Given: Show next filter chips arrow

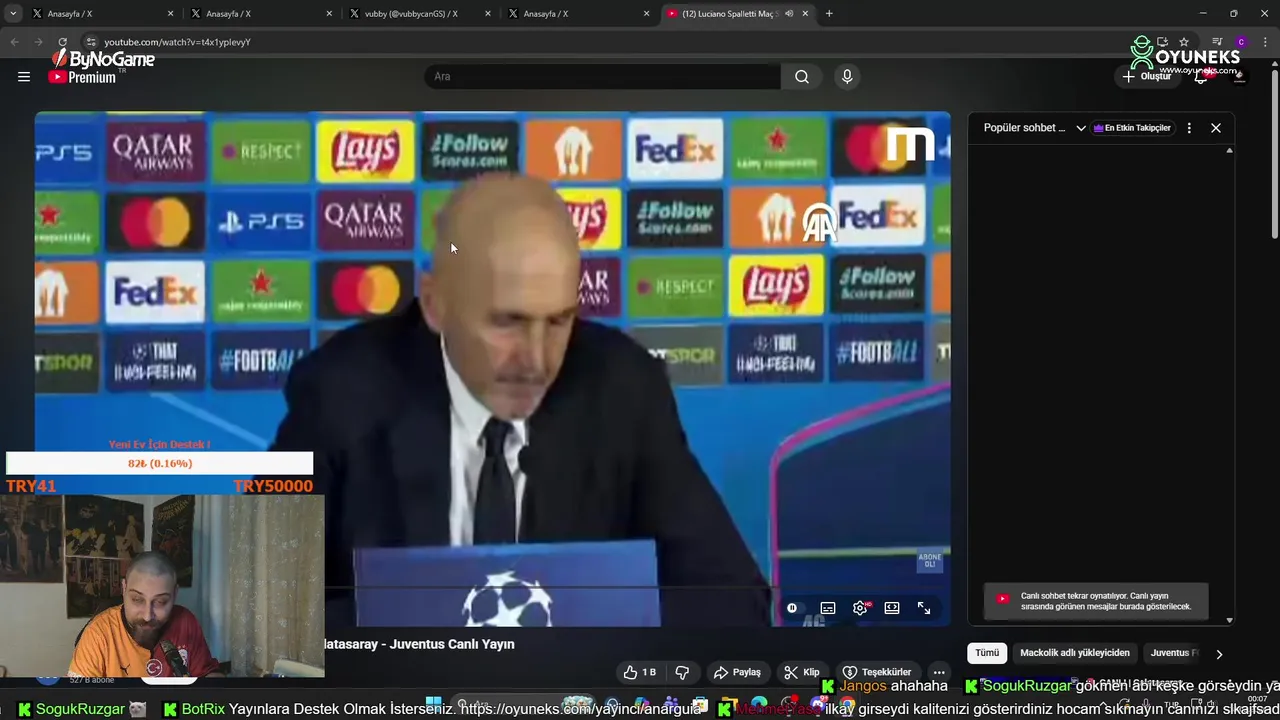Looking at the screenshot, I should [1219, 654].
